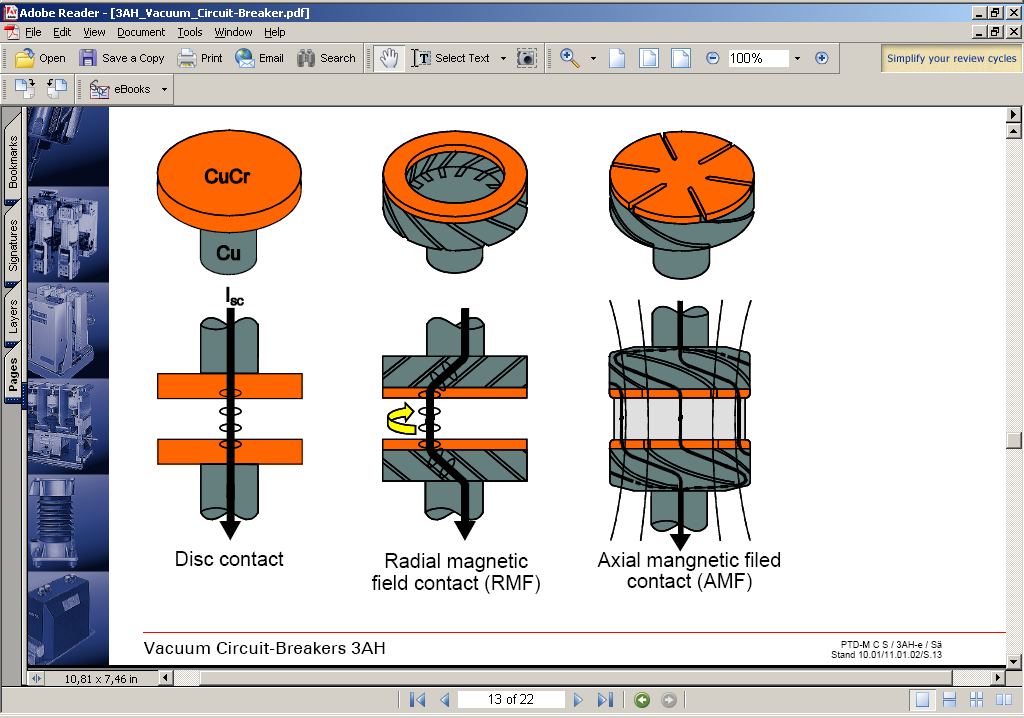
Task: Minimize the Adobe Reader window
Action: click(979, 12)
